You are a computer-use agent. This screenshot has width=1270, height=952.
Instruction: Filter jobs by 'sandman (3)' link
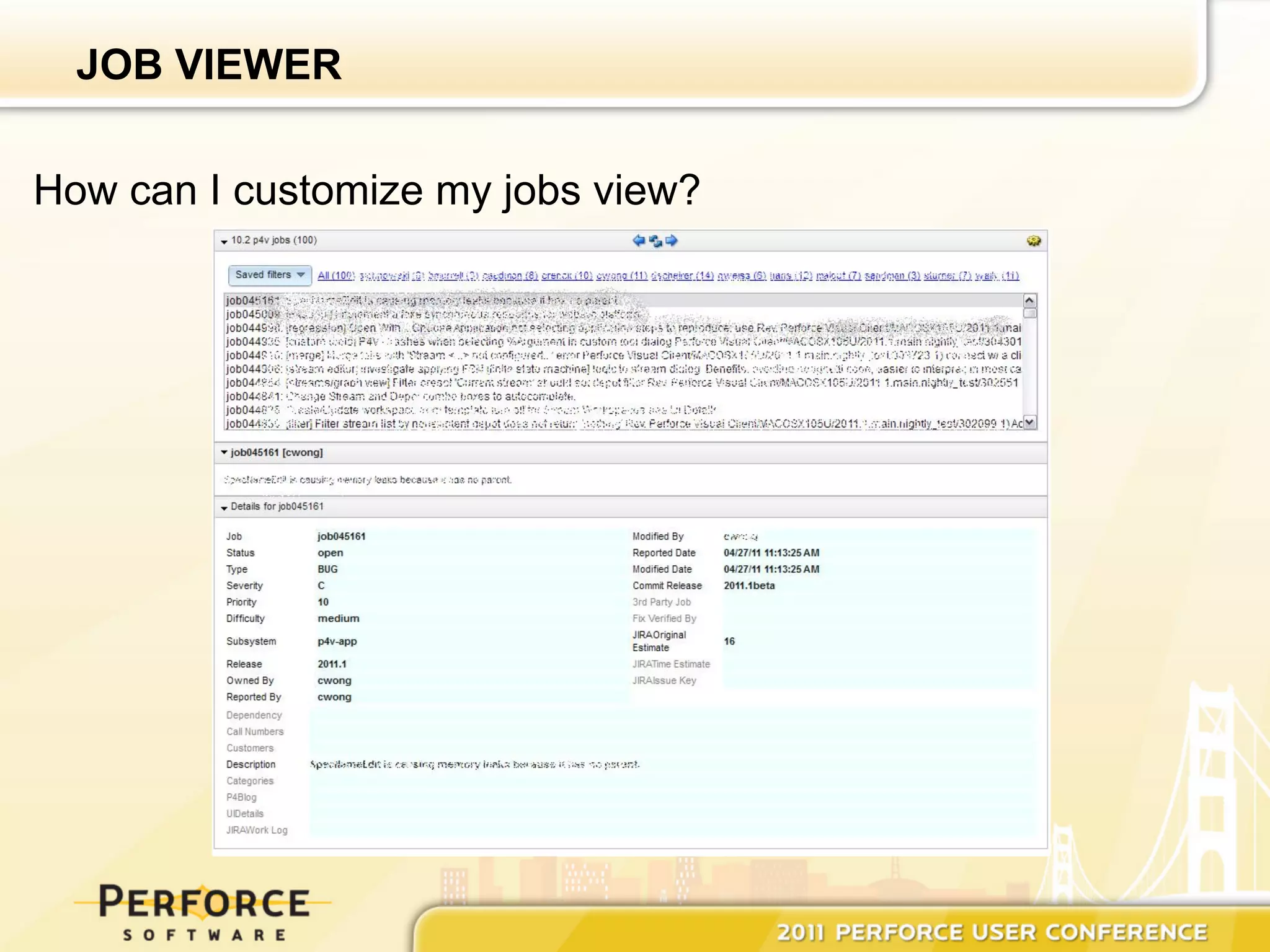pyautogui.click(x=892, y=276)
